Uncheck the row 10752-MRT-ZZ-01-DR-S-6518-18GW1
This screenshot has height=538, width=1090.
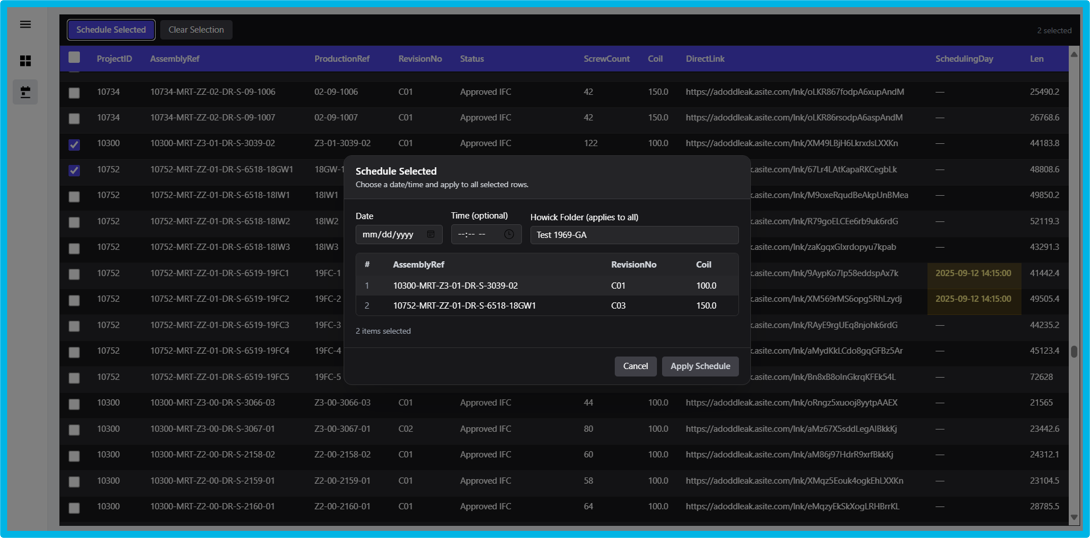tap(74, 170)
